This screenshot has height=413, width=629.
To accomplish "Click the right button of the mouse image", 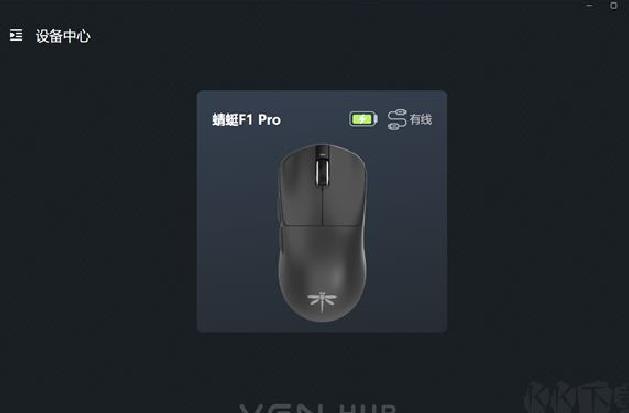I will pyautogui.click(x=345, y=190).
